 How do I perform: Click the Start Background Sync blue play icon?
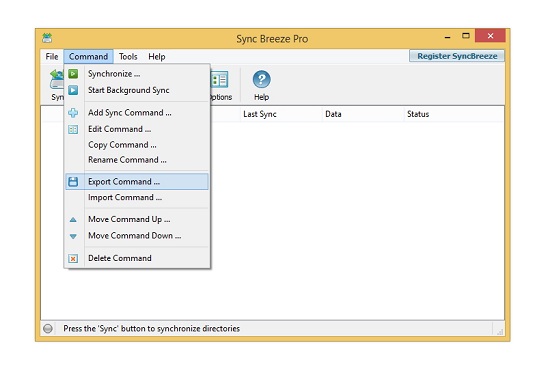click(73, 90)
